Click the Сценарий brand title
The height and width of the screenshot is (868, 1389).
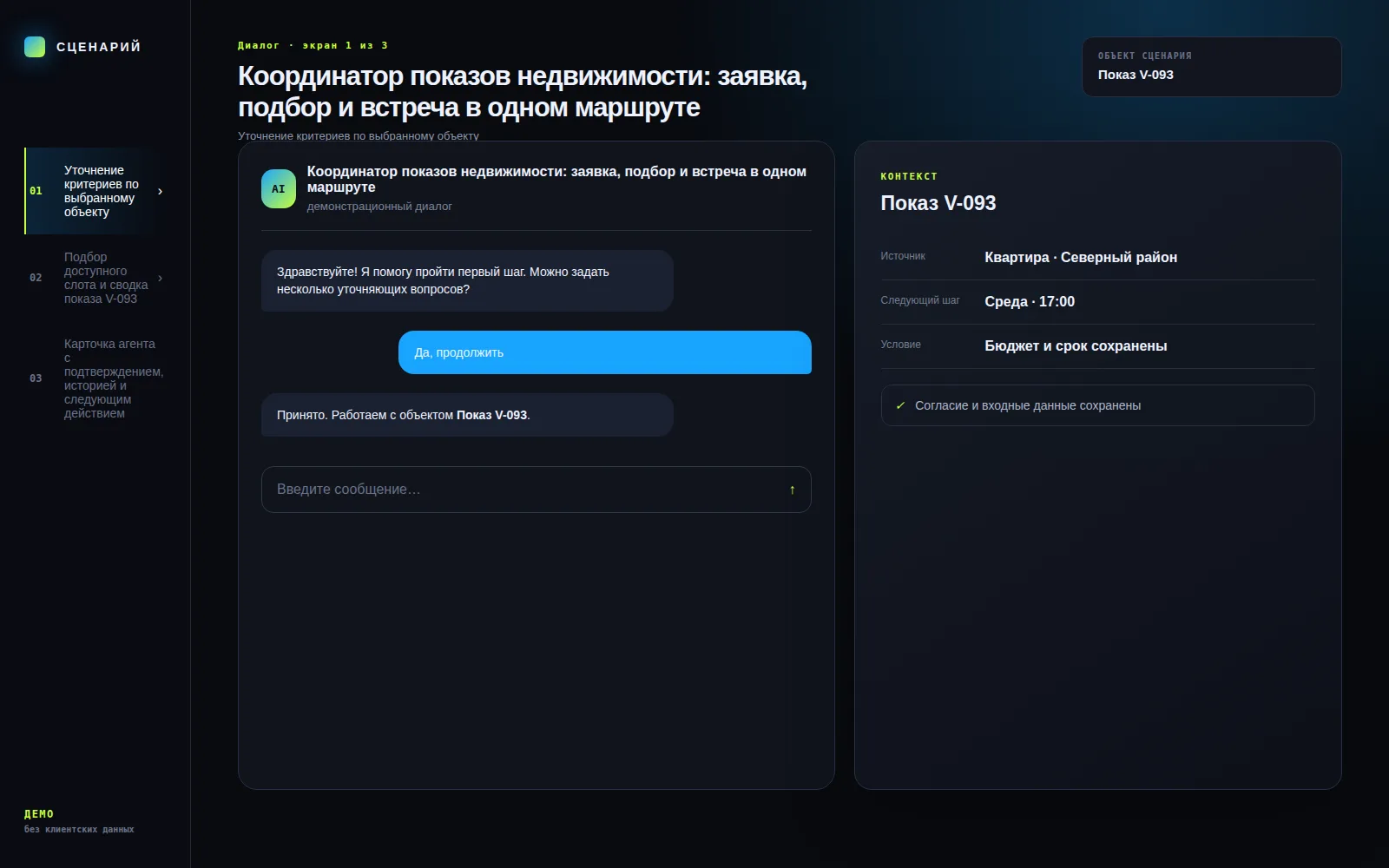coord(99,47)
